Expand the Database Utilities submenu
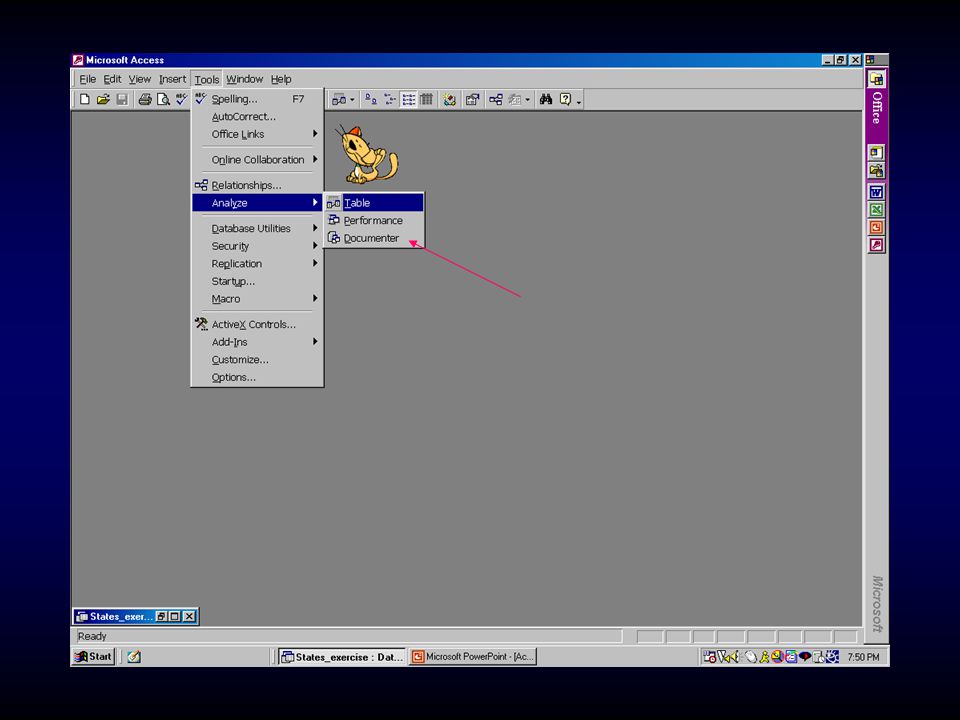The width and height of the screenshot is (960, 720). [x=257, y=228]
